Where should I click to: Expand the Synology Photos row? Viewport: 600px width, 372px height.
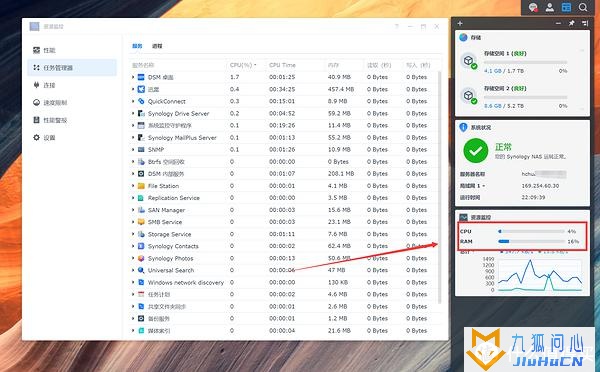pos(133,258)
